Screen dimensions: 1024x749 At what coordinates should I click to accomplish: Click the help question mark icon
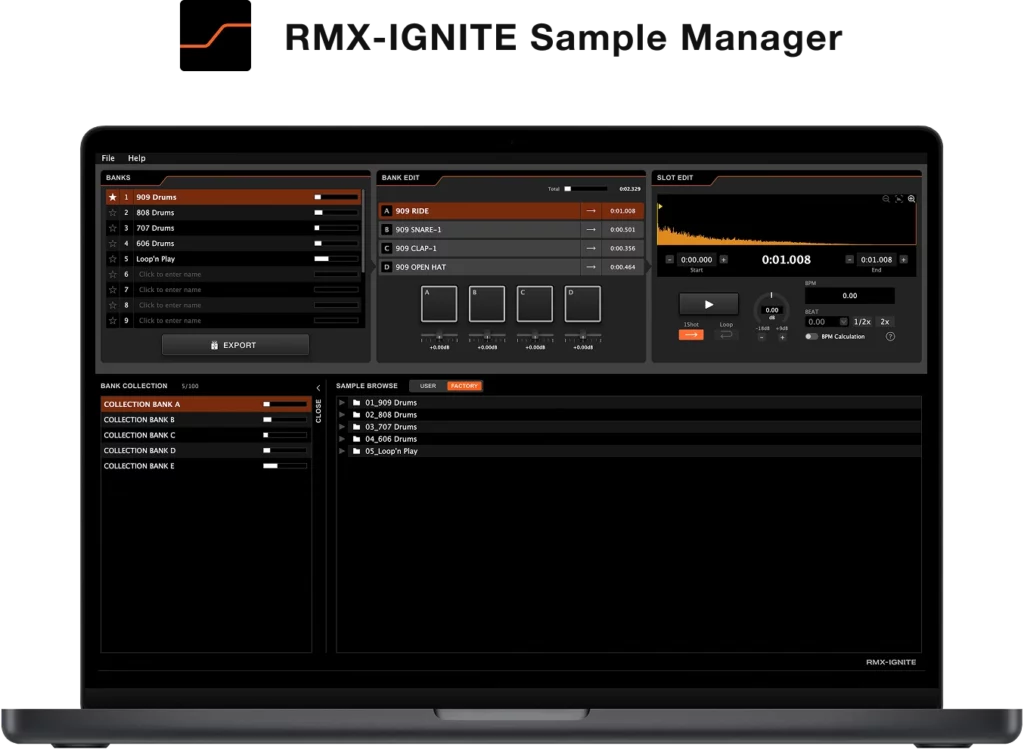point(890,337)
